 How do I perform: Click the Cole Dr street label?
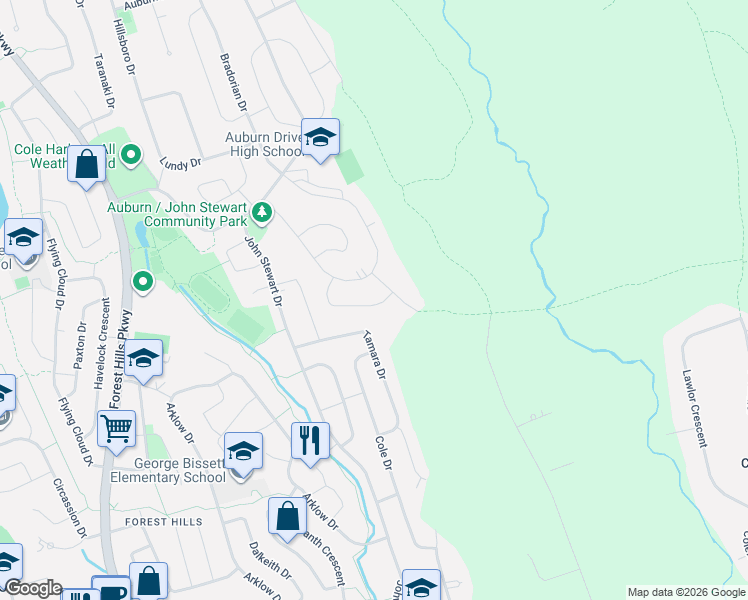tap(384, 453)
